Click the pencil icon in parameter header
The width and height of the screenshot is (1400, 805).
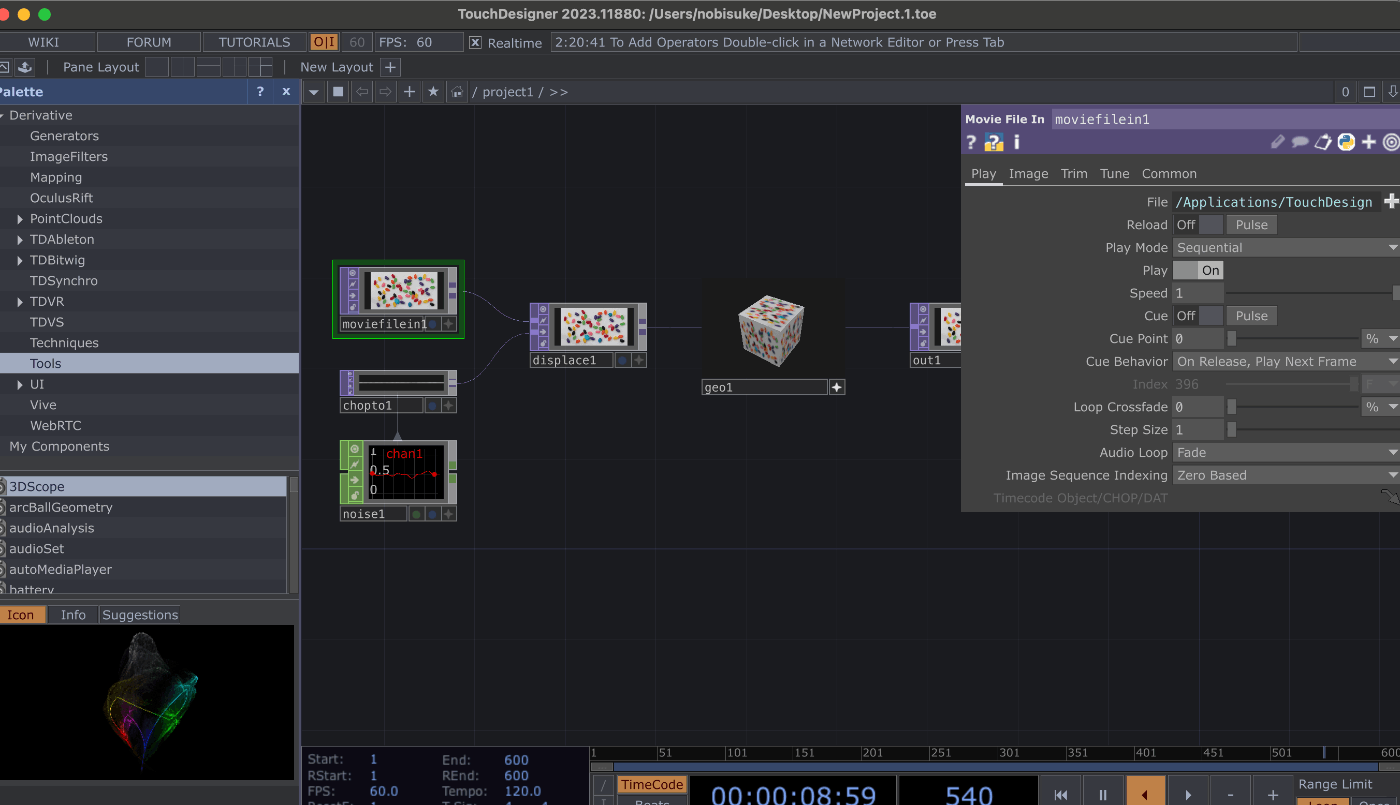[x=1277, y=142]
